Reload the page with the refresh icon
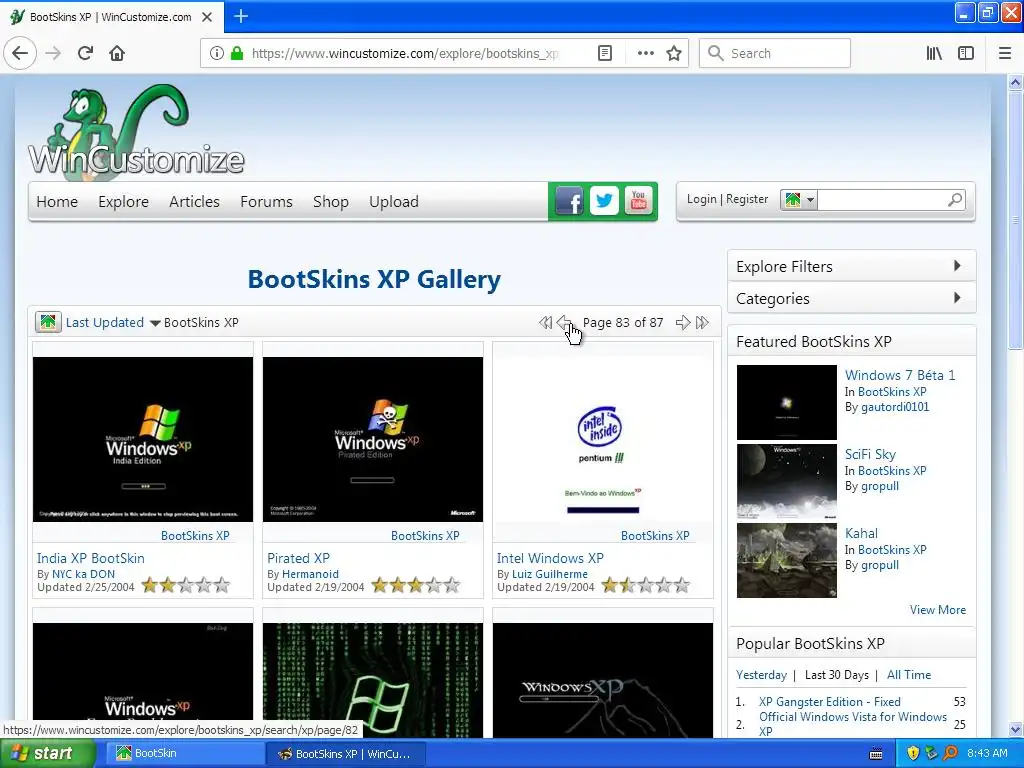Screen dimensions: 1024x768 (86, 53)
